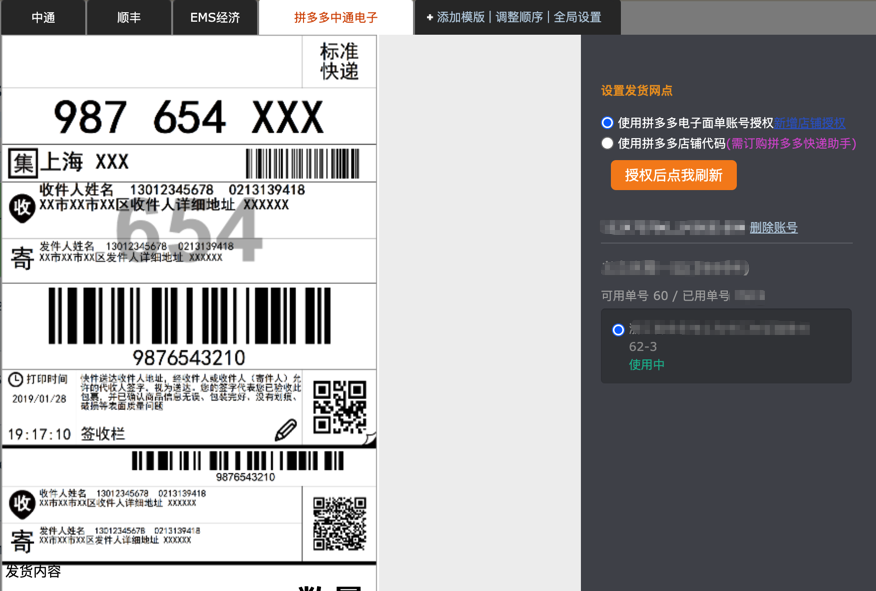Click the upper QR code beside 签收栏
The width and height of the screenshot is (876, 591).
pyautogui.click(x=340, y=407)
